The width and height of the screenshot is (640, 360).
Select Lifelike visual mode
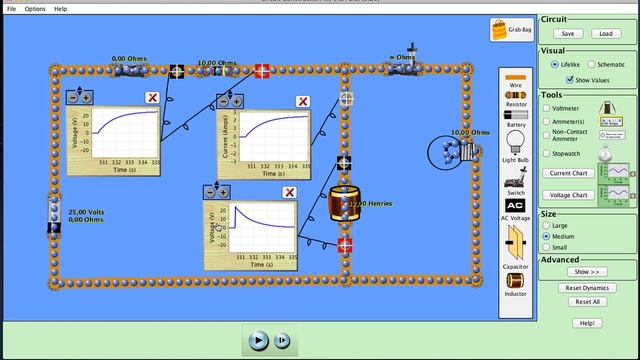click(555, 64)
